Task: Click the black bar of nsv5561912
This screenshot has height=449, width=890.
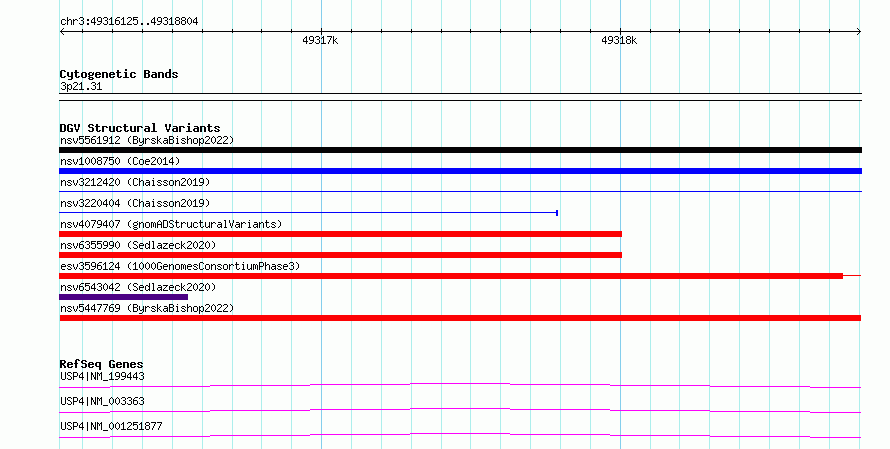Action: (x=460, y=150)
